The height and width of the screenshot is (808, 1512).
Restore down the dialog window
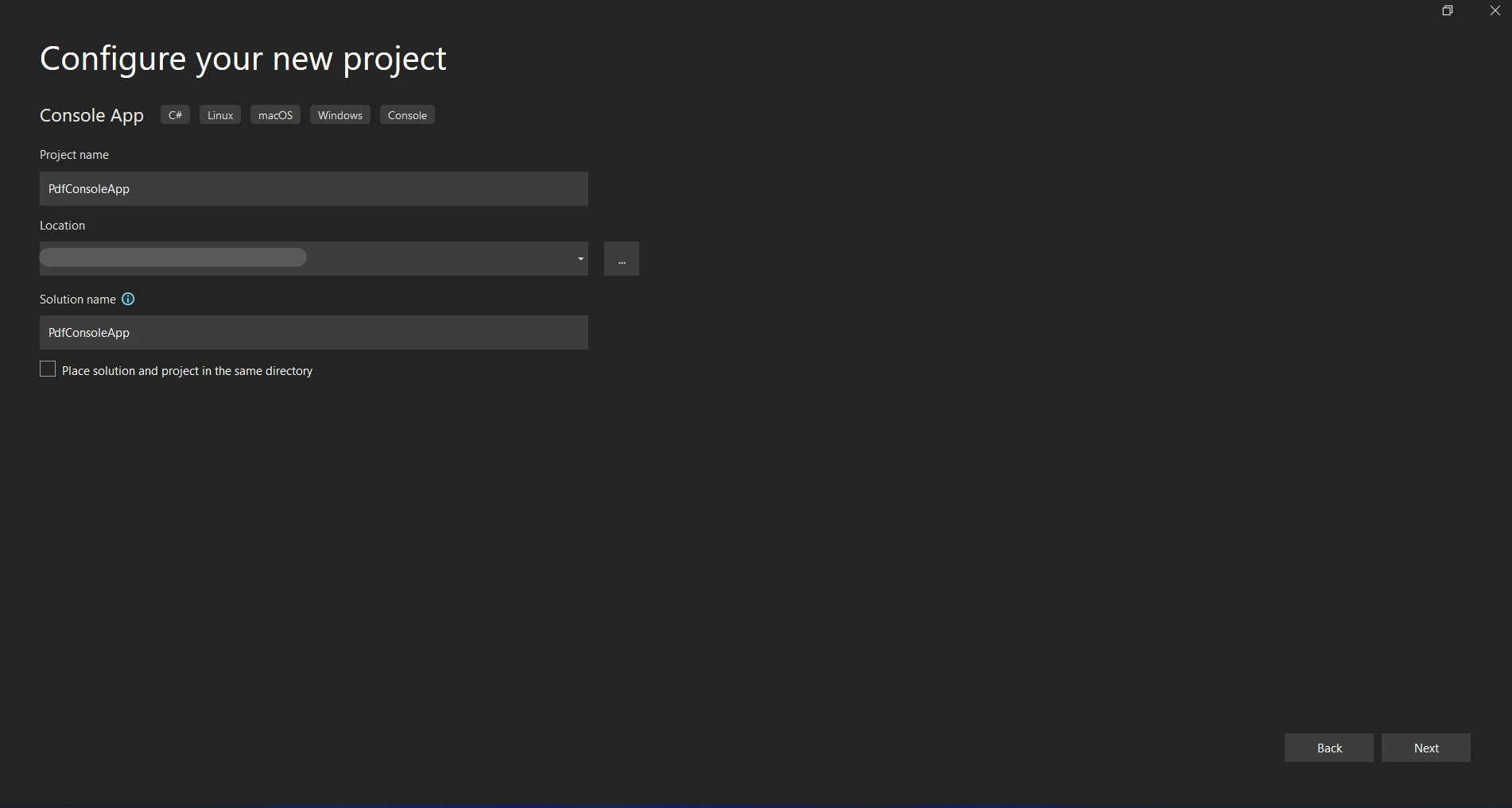pyautogui.click(x=1448, y=10)
